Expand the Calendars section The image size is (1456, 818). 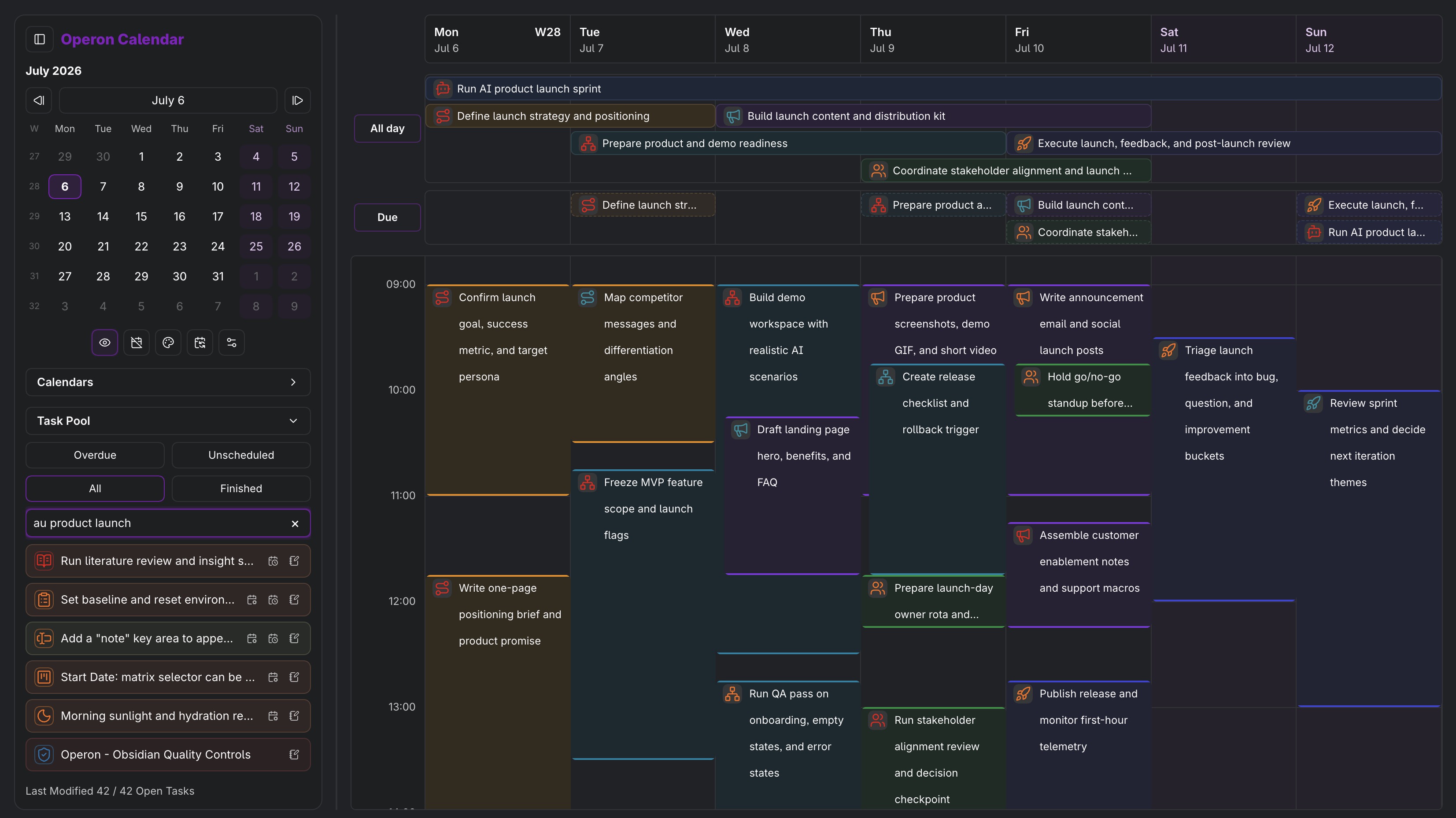click(168, 382)
